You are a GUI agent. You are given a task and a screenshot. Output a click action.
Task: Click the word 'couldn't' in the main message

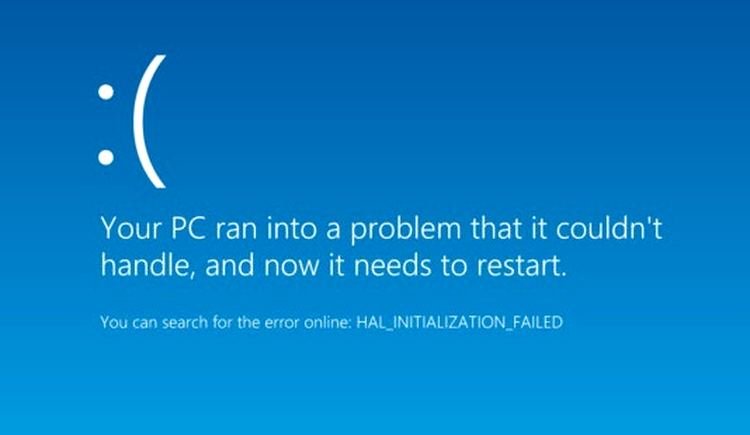coord(609,227)
